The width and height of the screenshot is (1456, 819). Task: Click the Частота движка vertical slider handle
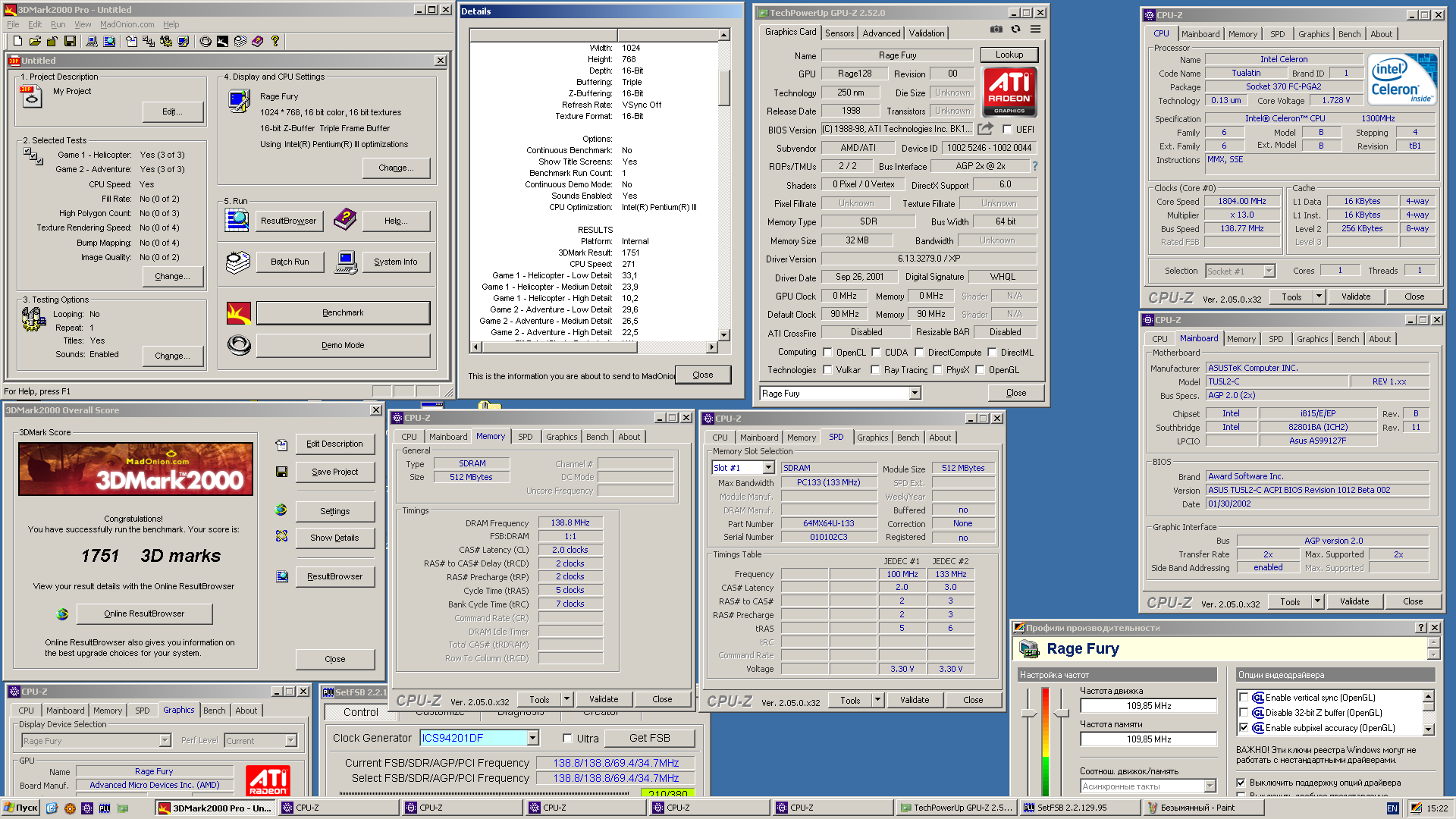coord(1029,713)
